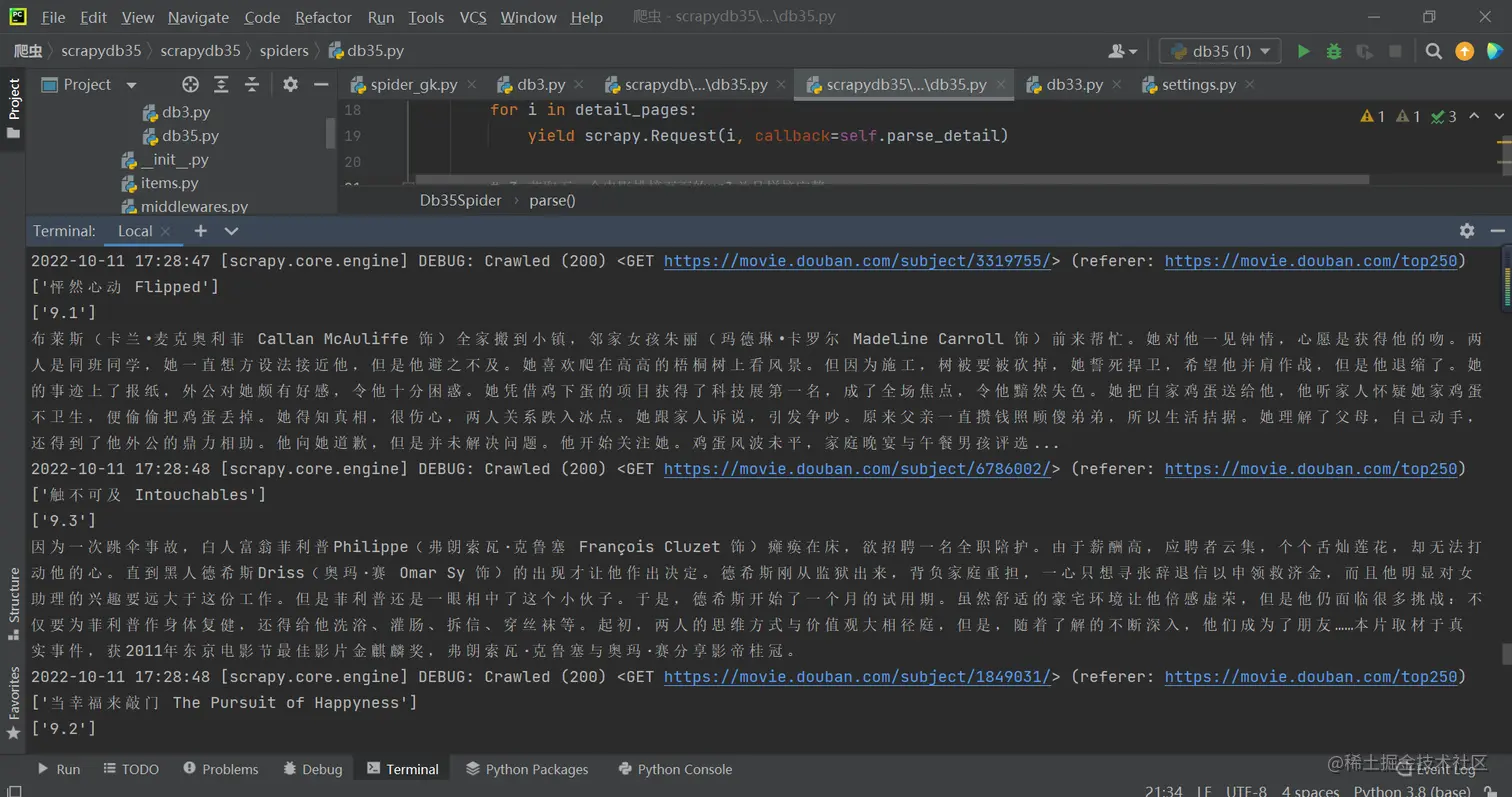Click the orange update arrow icon
Image resolution: width=1512 pixels, height=797 pixels.
[x=1464, y=51]
